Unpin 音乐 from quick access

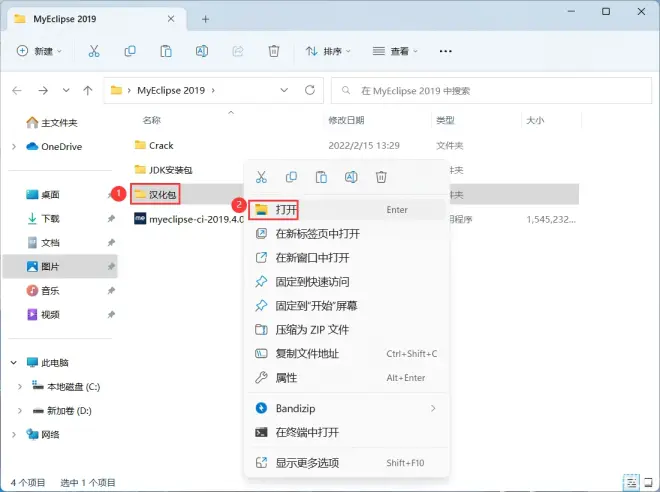tap(111, 290)
